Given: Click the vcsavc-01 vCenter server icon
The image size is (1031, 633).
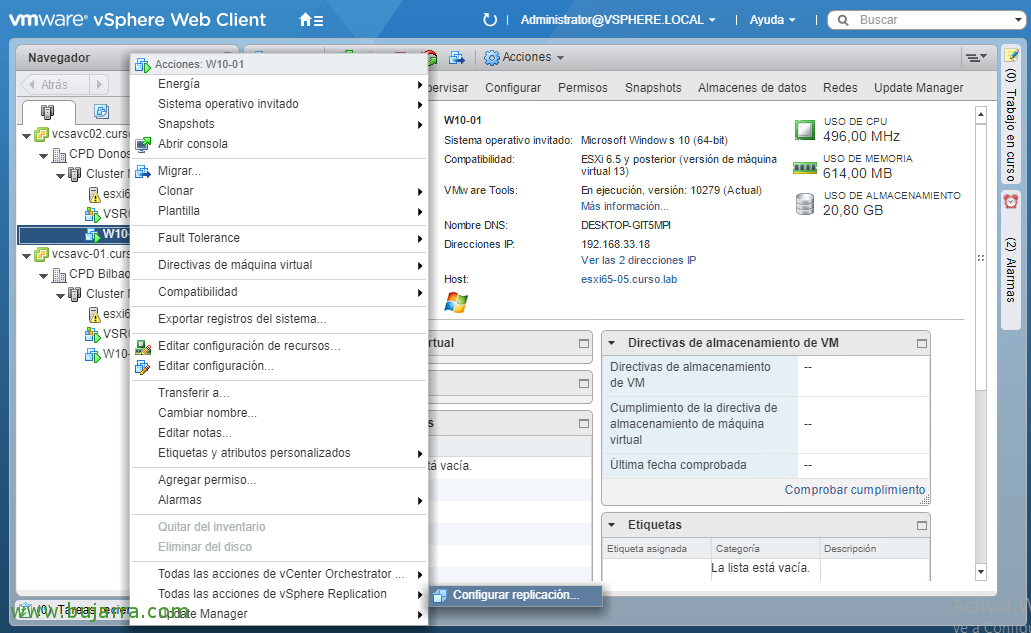Looking at the screenshot, I should click(x=41, y=254).
